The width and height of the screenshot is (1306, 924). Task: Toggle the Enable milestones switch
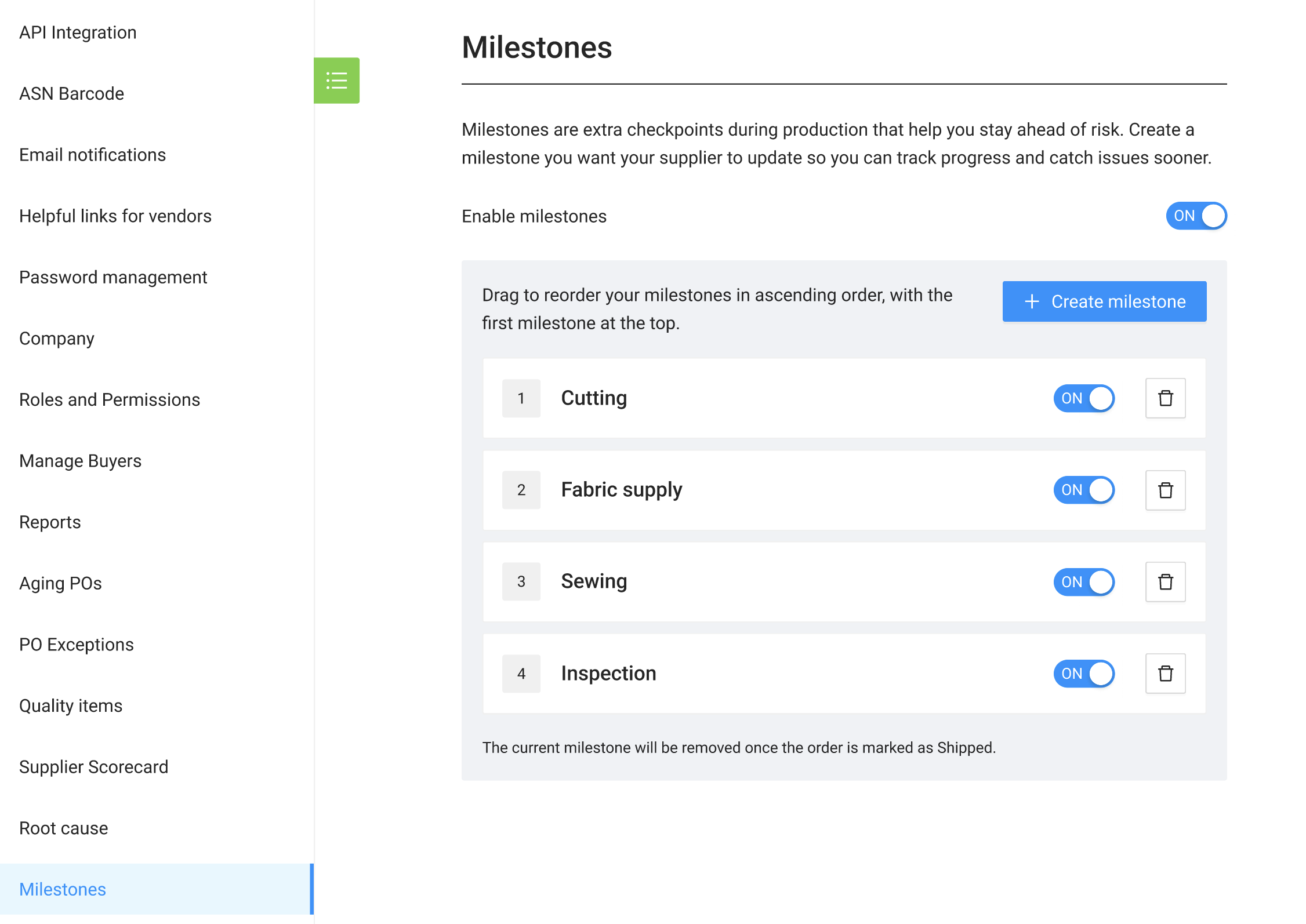[x=1196, y=216]
